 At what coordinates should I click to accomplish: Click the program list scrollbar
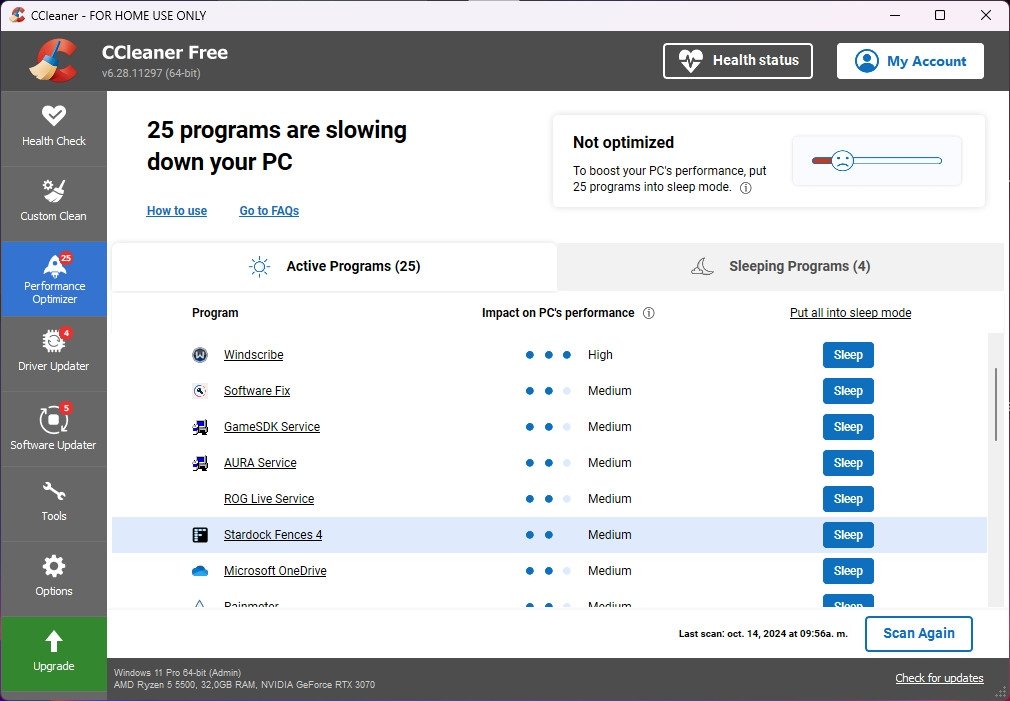pyautogui.click(x=996, y=405)
